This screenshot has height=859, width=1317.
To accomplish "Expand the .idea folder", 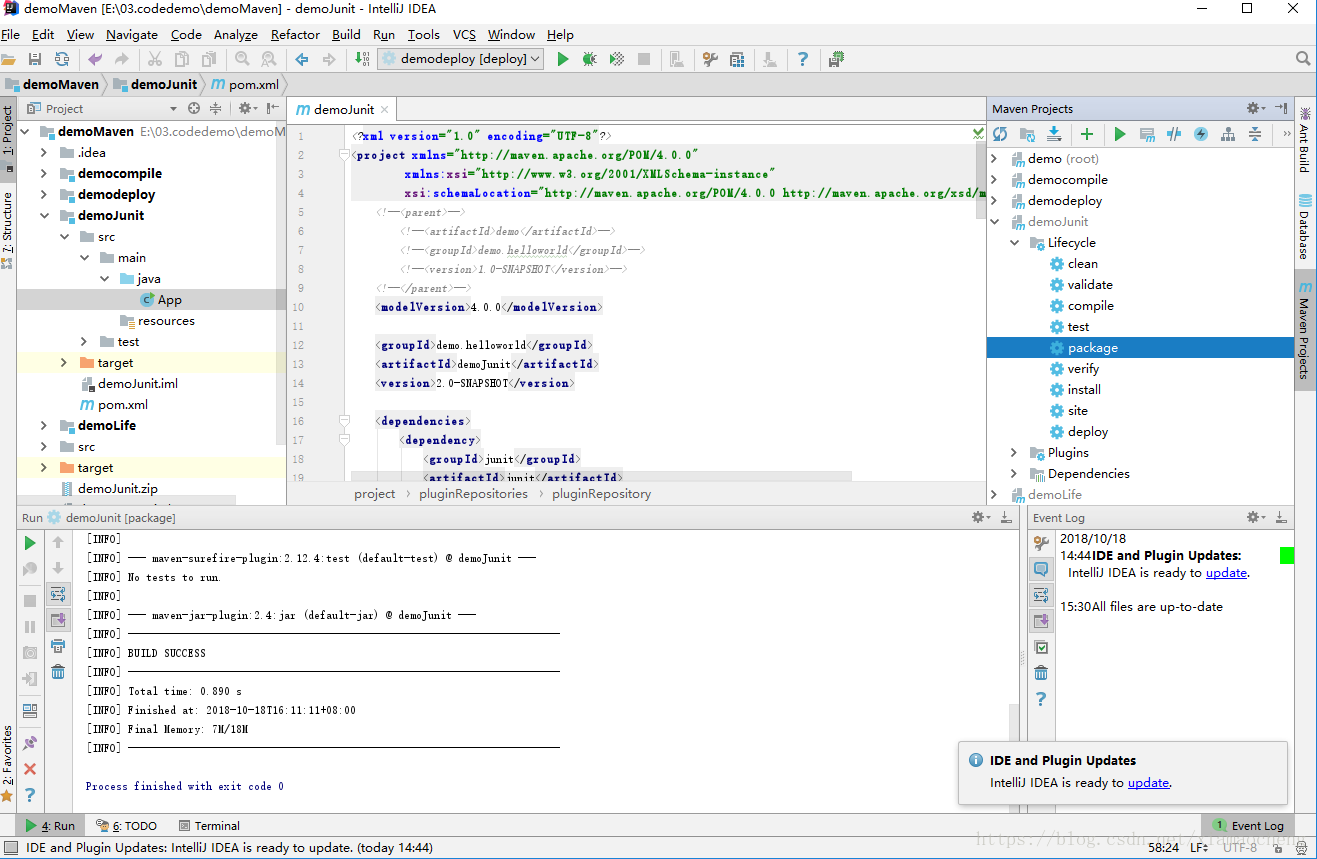I will (44, 153).
